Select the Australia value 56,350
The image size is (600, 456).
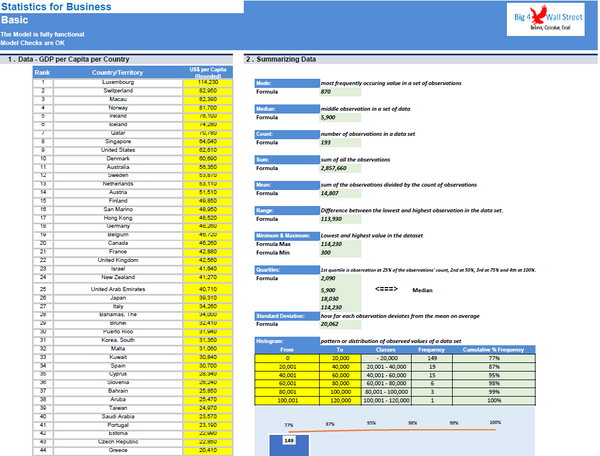tap(208, 167)
